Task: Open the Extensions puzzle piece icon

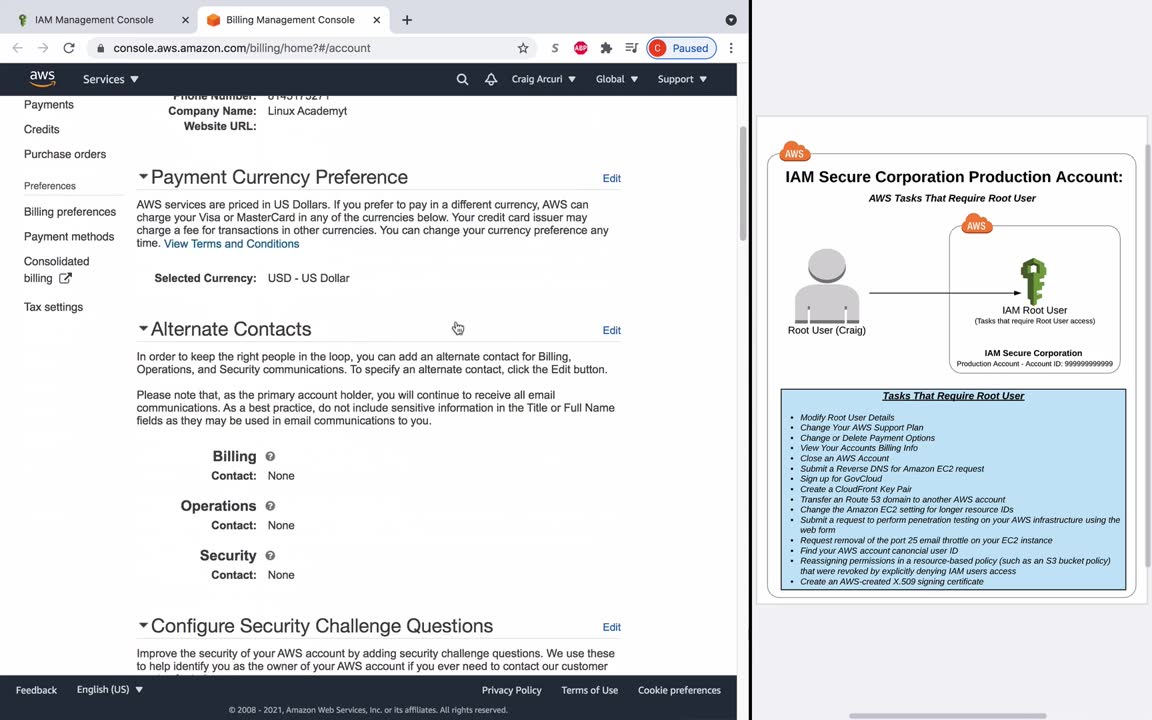Action: pyautogui.click(x=606, y=48)
